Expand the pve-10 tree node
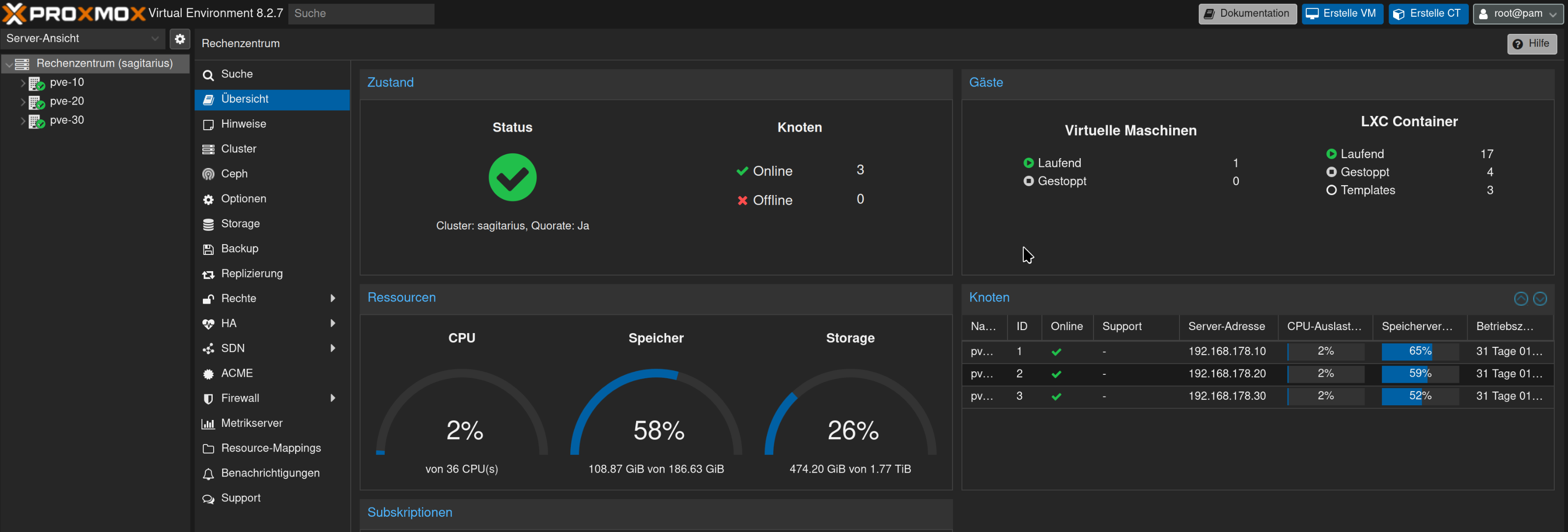This screenshot has width=1568, height=532. pos(23,83)
